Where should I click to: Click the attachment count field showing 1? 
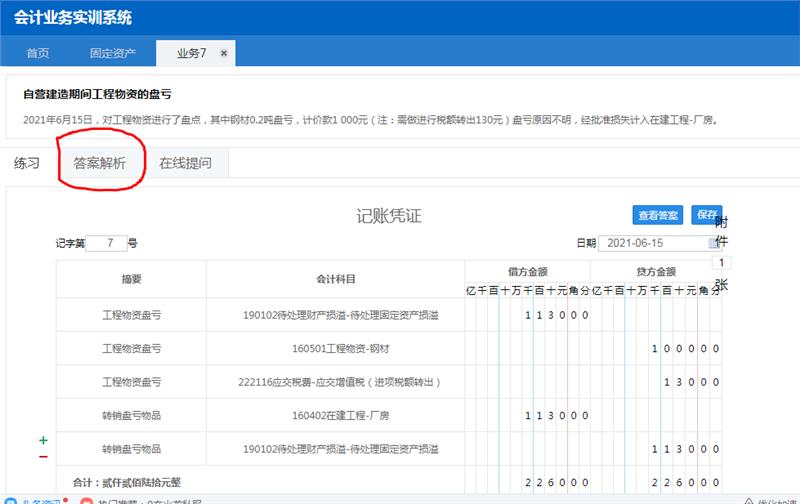pyautogui.click(x=720, y=263)
